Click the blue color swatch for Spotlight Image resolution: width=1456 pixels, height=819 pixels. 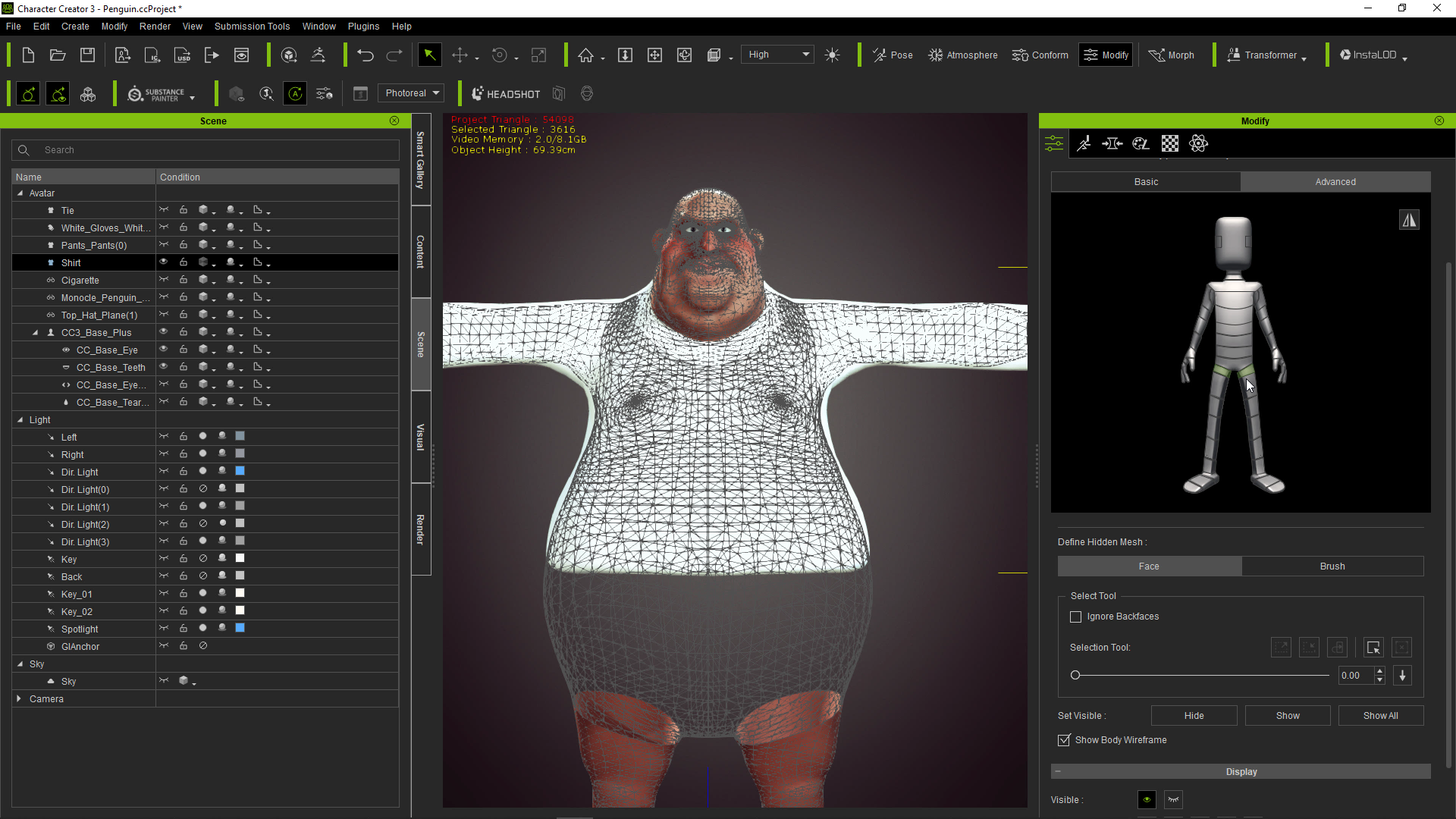240,628
